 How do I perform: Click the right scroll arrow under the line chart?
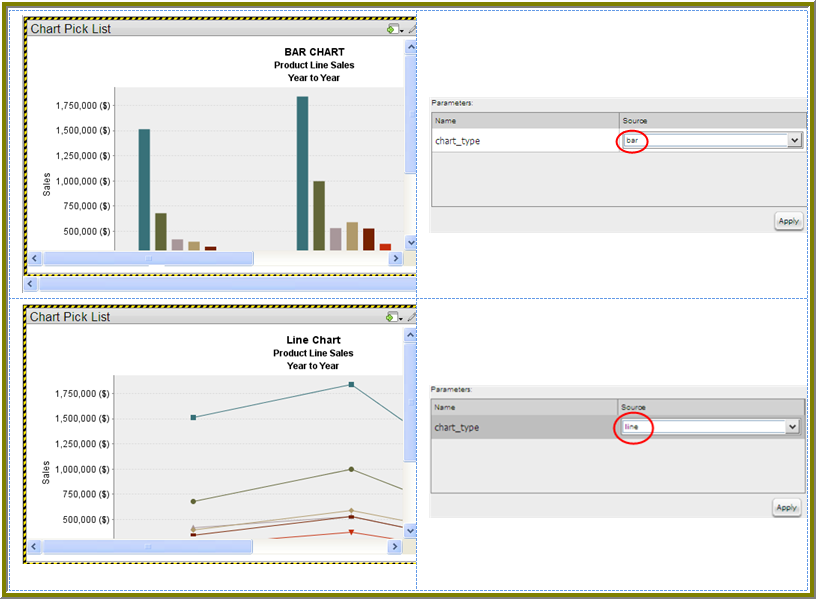click(397, 545)
